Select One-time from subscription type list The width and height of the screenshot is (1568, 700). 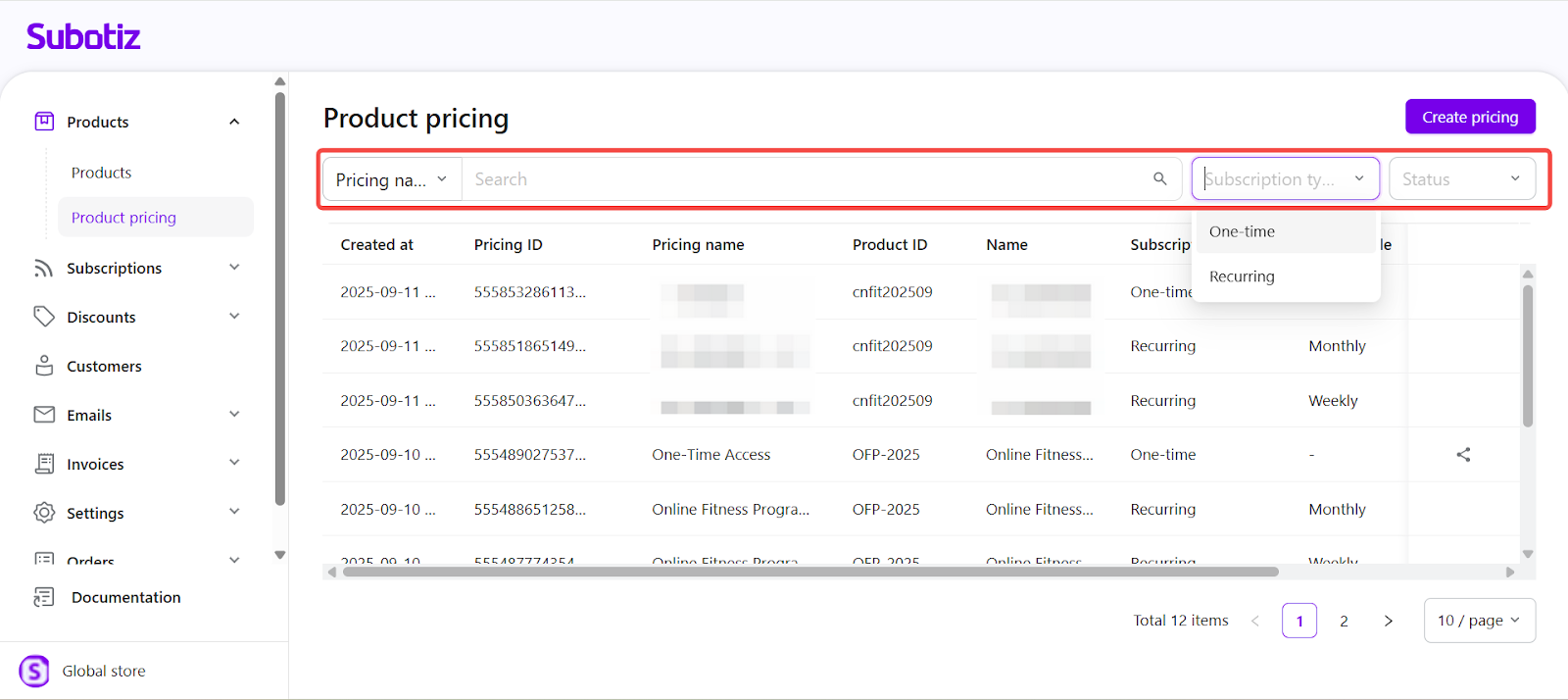point(1242,232)
